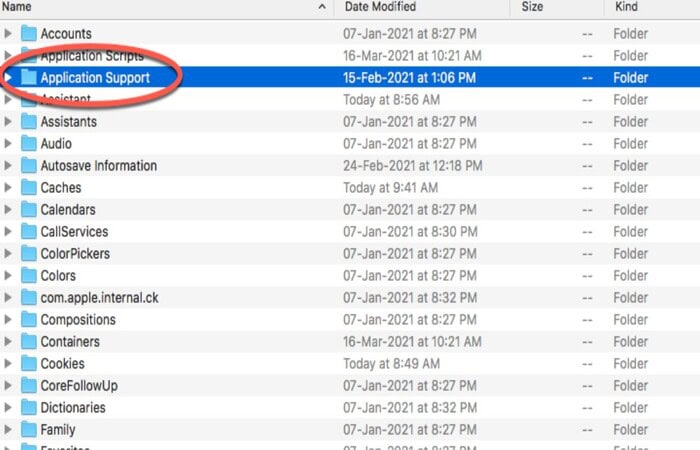
Task: Click the Application Support folder icon
Action: (28, 77)
